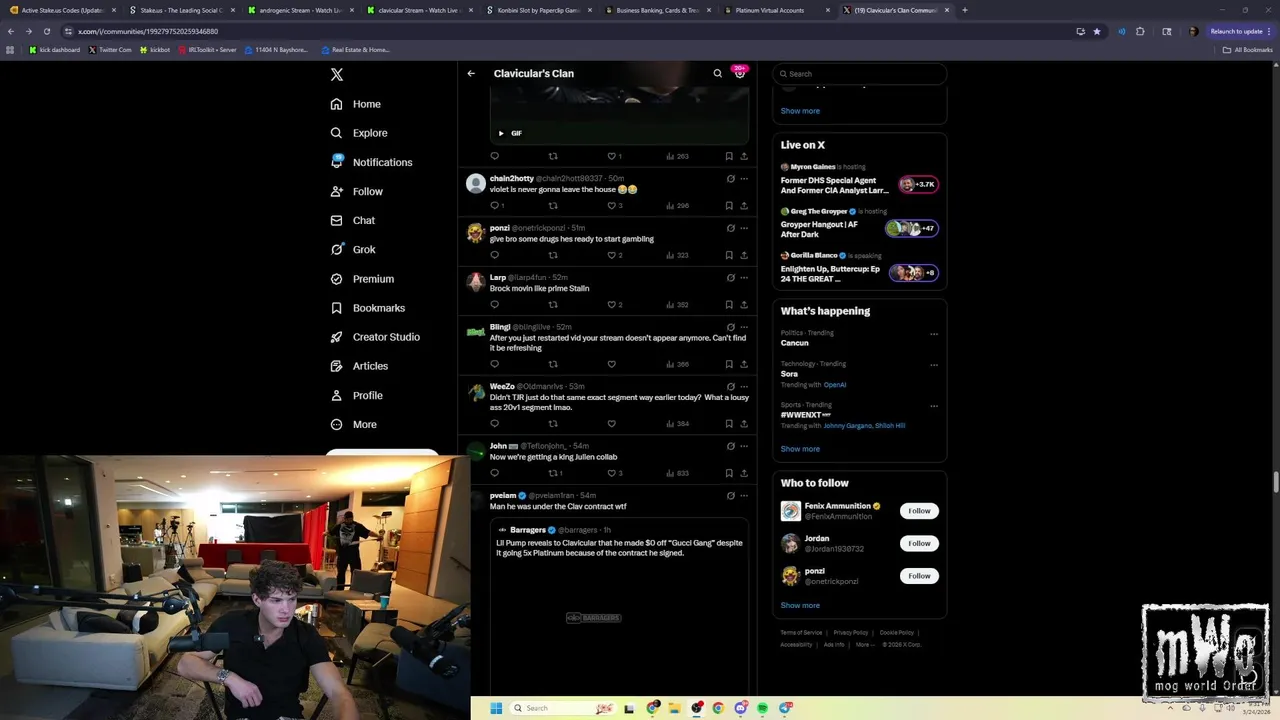Share Larp's Brock Stalin post
This screenshot has height=720, width=1280.
click(744, 304)
